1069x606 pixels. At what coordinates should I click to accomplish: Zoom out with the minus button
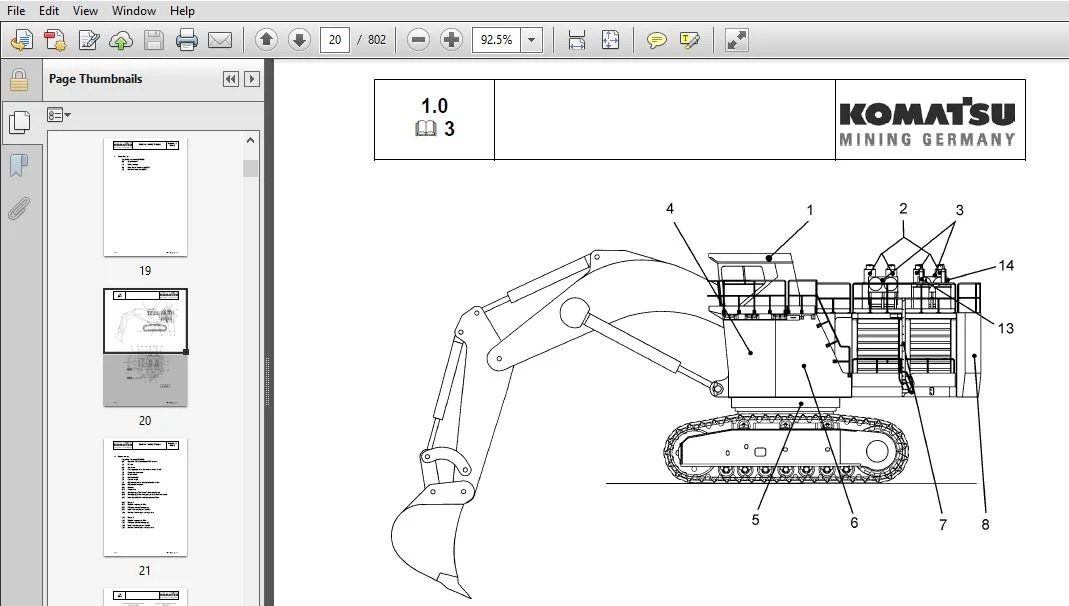point(419,40)
